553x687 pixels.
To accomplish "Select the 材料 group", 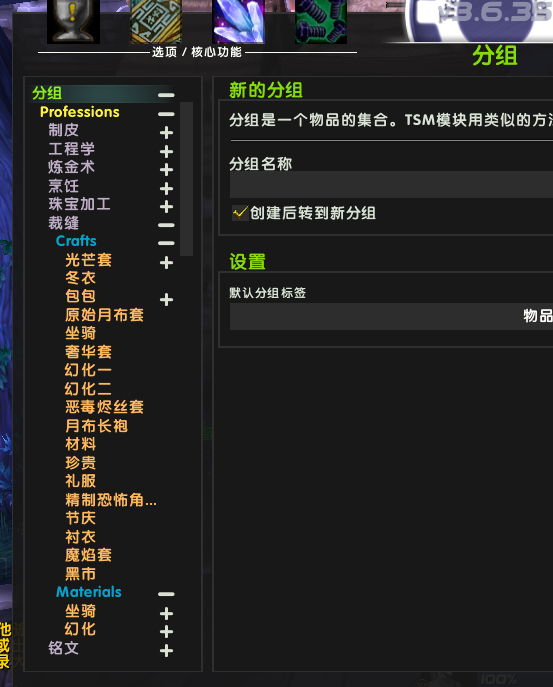I will click(80, 444).
